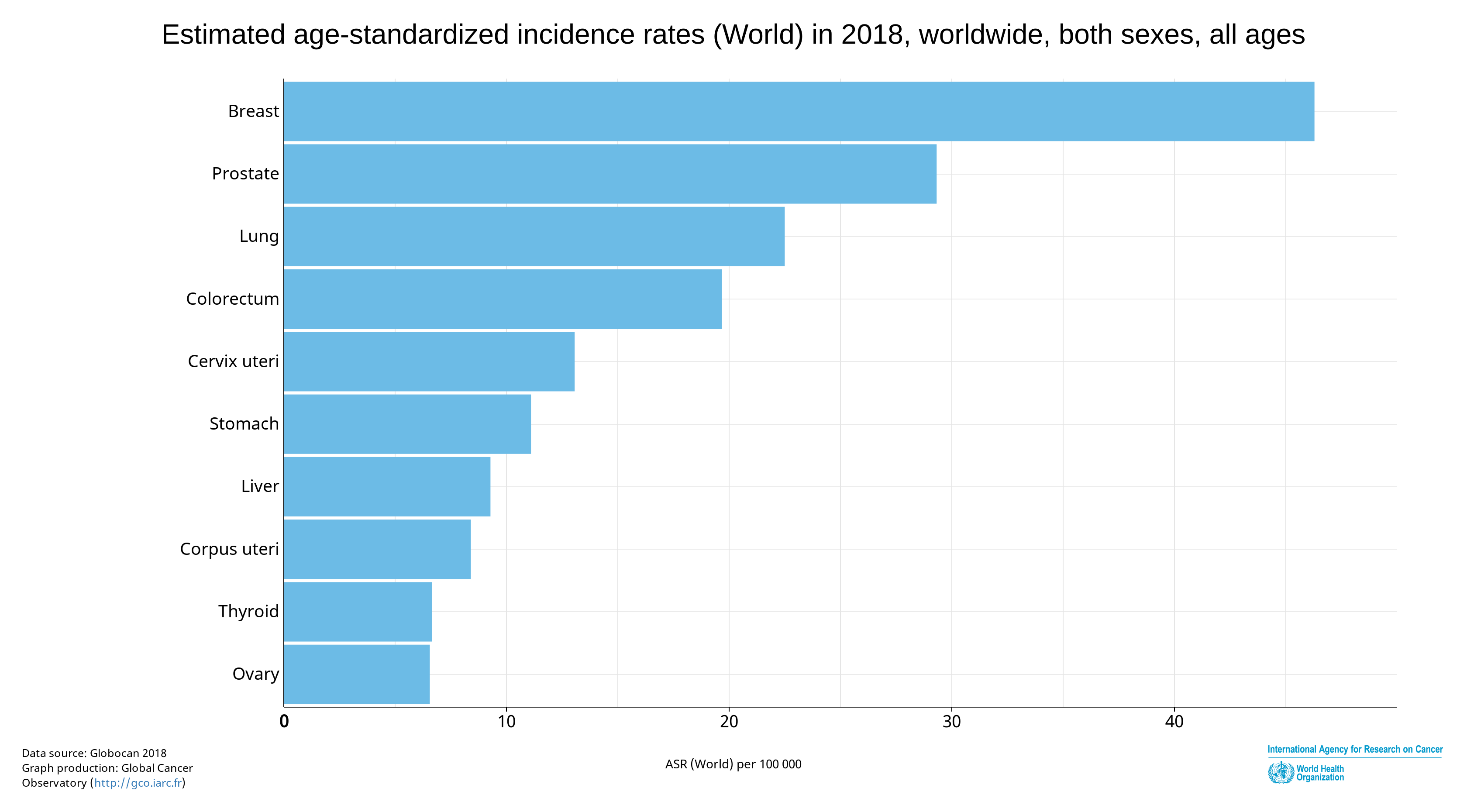The width and height of the screenshot is (1467, 812).
Task: Click the Liver bar
Action: (x=387, y=488)
